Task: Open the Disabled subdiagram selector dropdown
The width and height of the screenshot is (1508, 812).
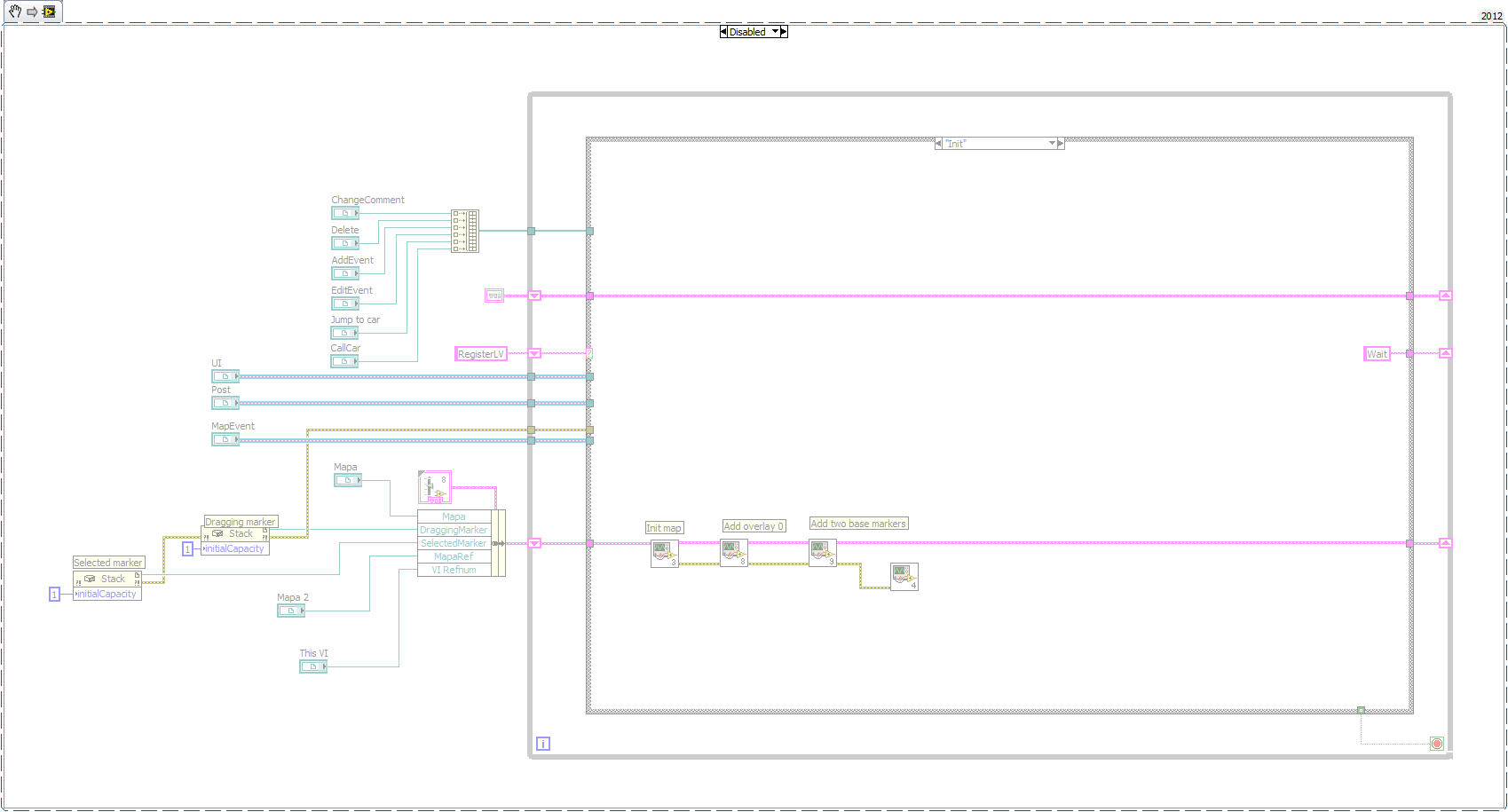Action: click(776, 32)
